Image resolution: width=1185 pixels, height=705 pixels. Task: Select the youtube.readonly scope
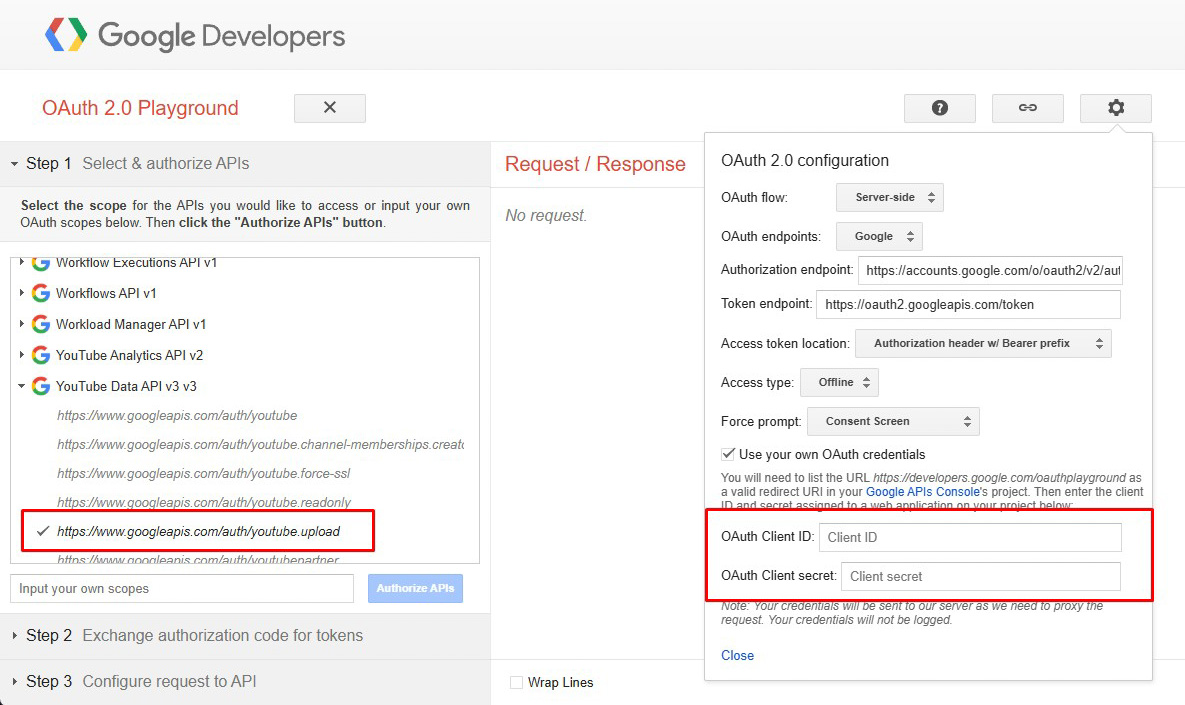[x=204, y=502]
